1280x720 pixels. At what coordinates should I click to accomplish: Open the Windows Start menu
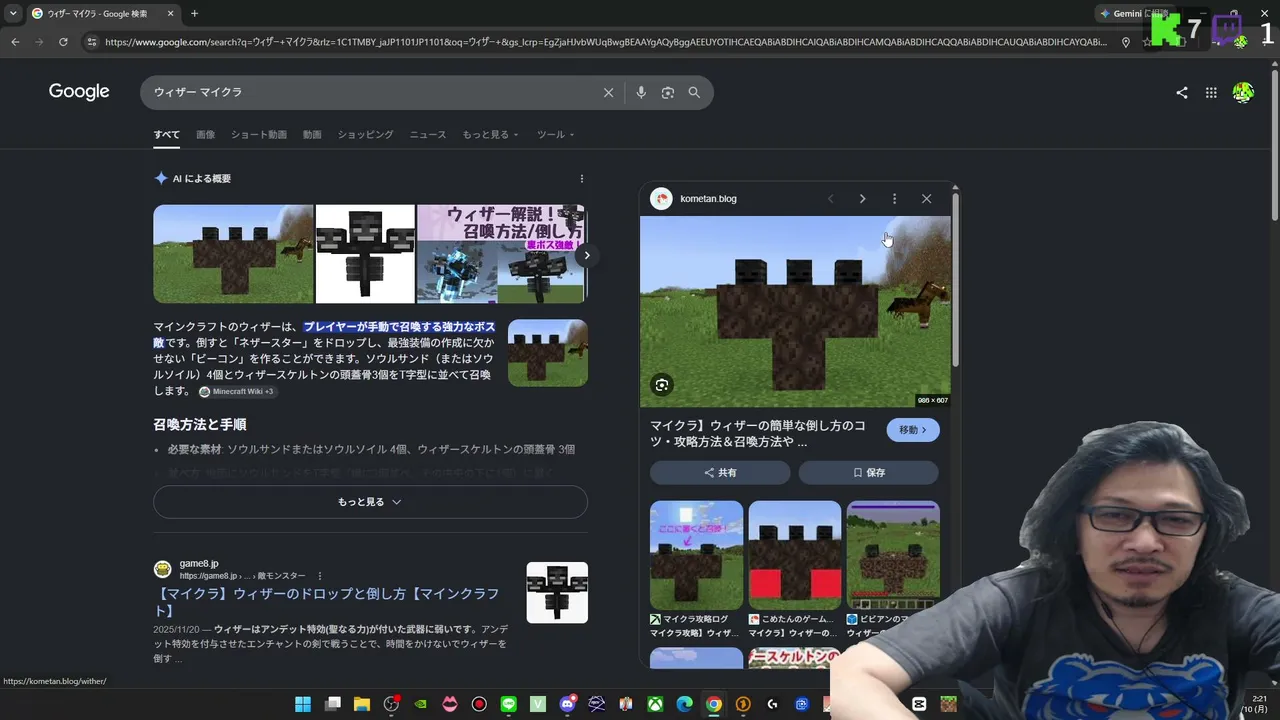303,704
